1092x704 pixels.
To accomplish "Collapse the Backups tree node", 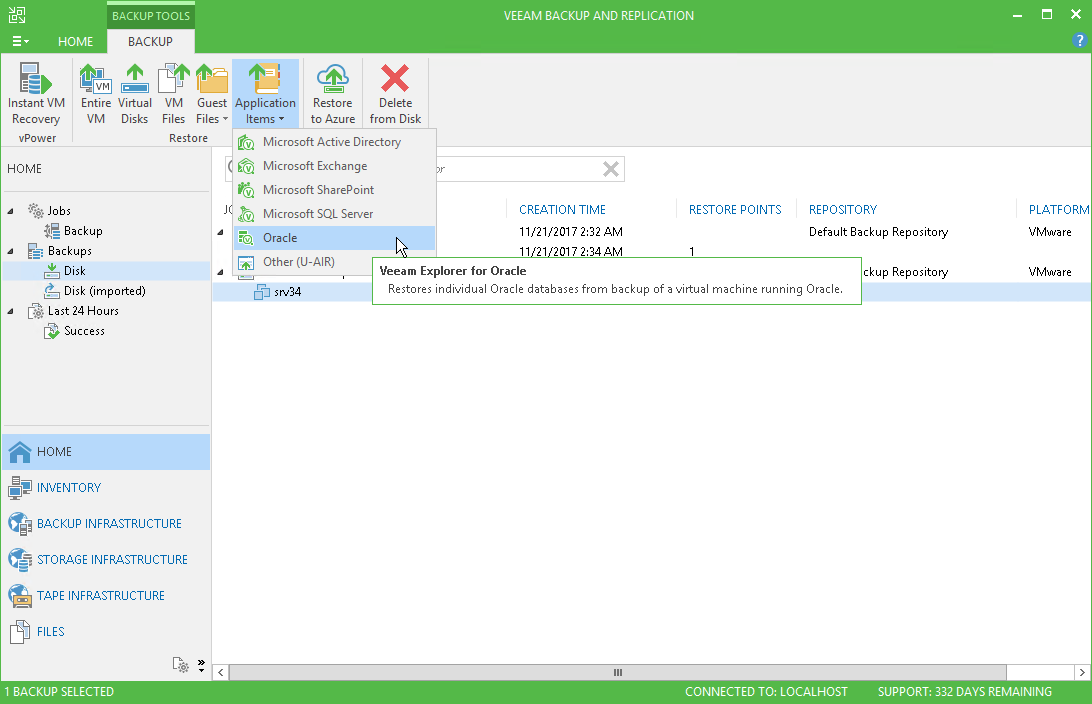I will [x=10, y=251].
